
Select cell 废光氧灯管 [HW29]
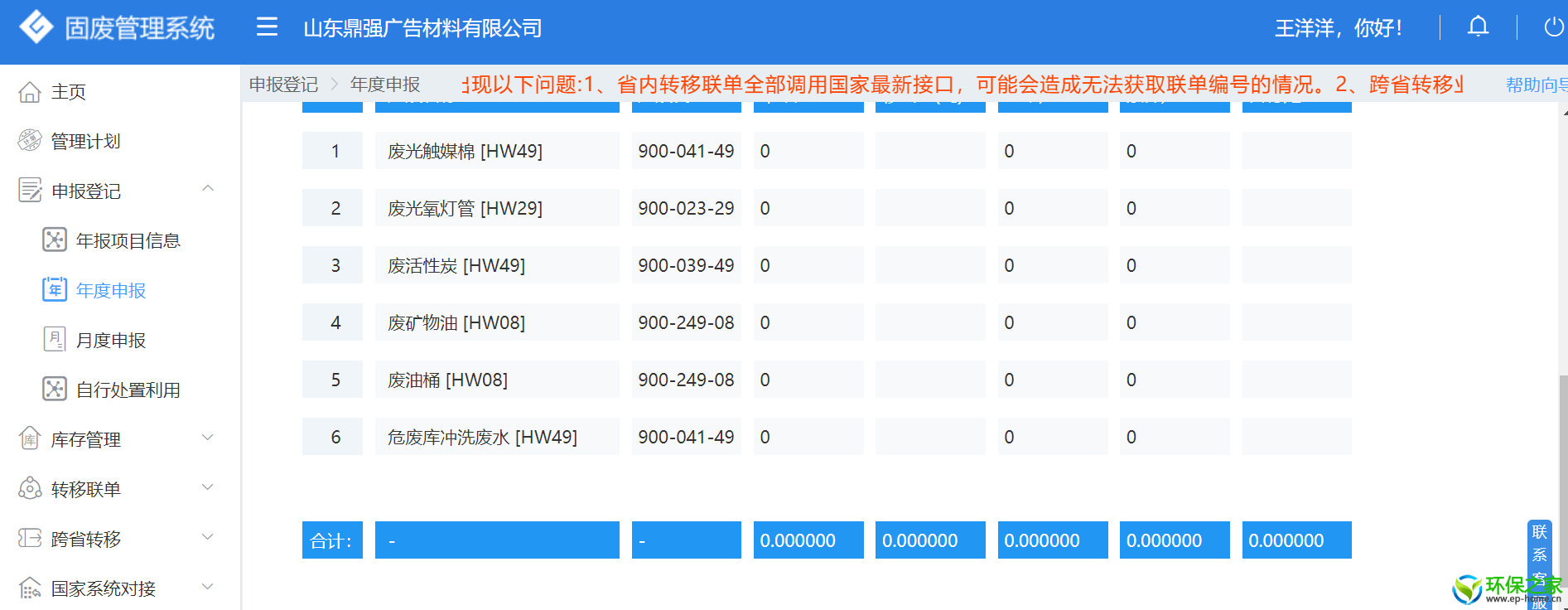click(497, 208)
